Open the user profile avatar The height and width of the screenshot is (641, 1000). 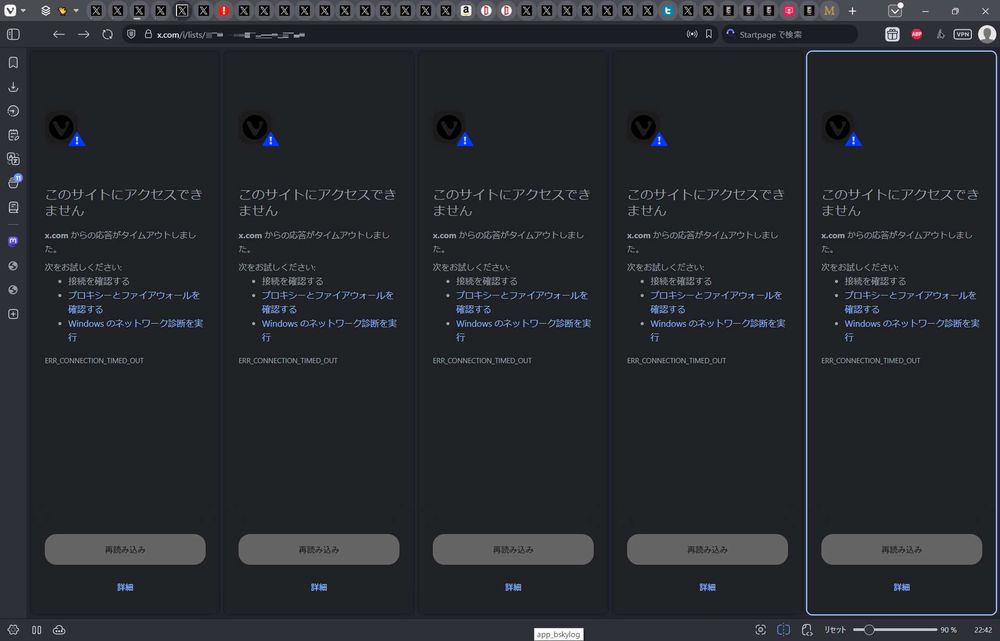987,34
